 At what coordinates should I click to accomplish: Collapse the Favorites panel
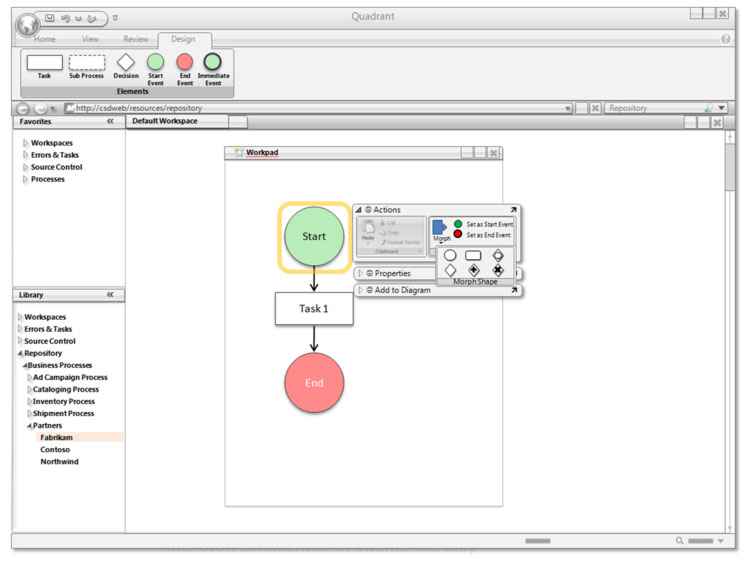click(x=110, y=121)
